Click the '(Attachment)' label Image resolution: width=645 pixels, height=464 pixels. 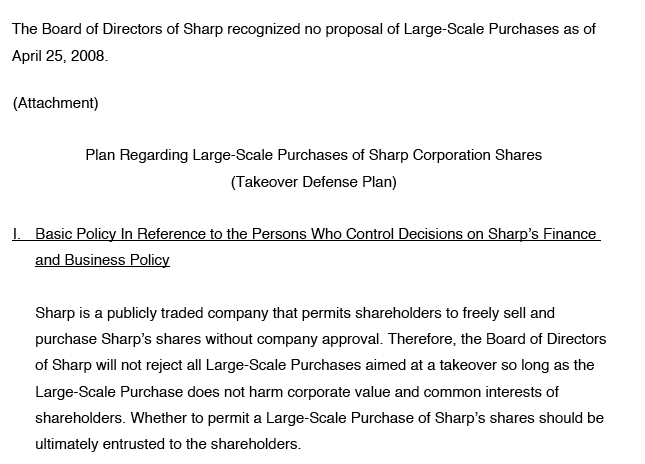tap(56, 103)
